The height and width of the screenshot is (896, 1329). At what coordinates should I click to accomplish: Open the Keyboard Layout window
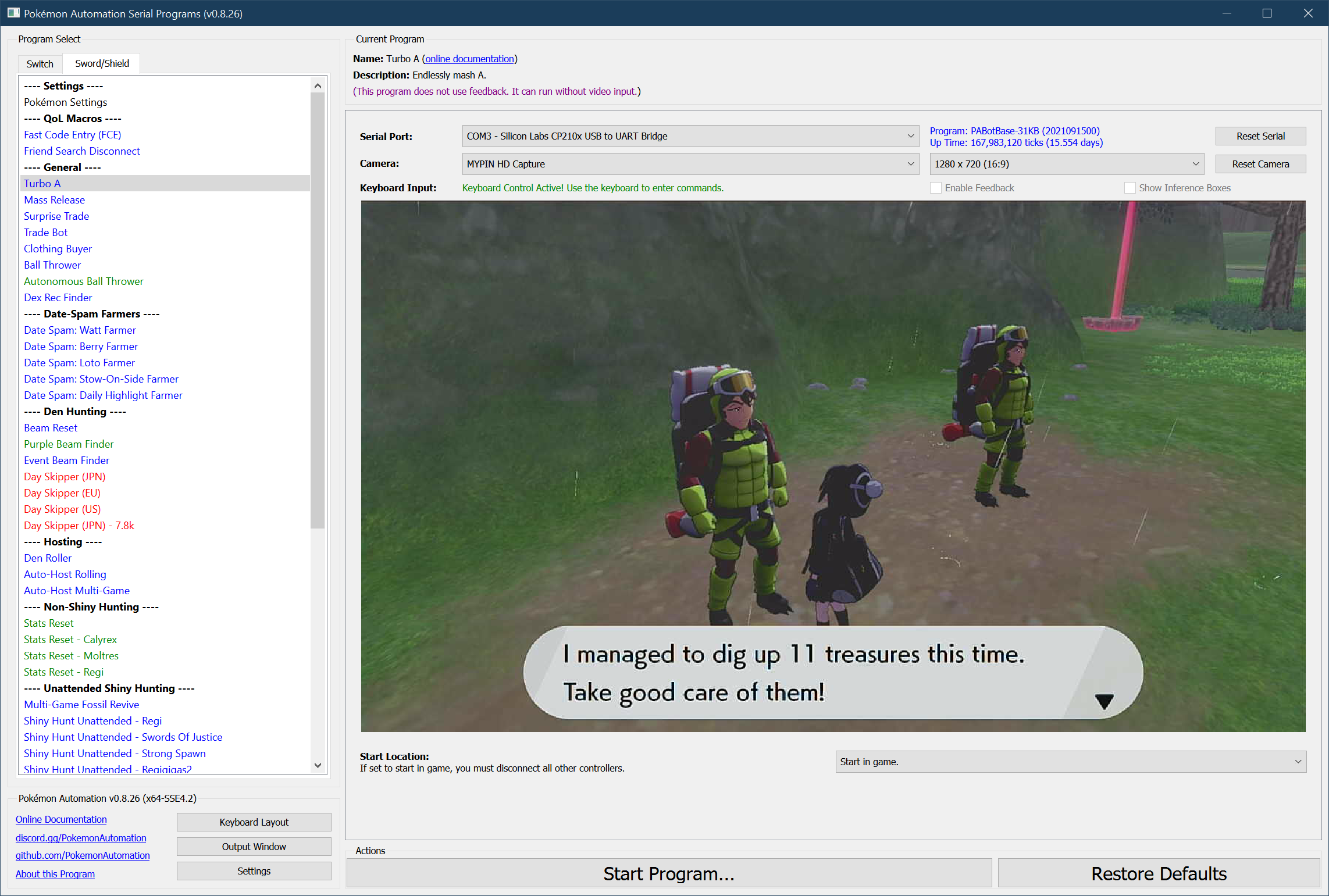pos(254,822)
